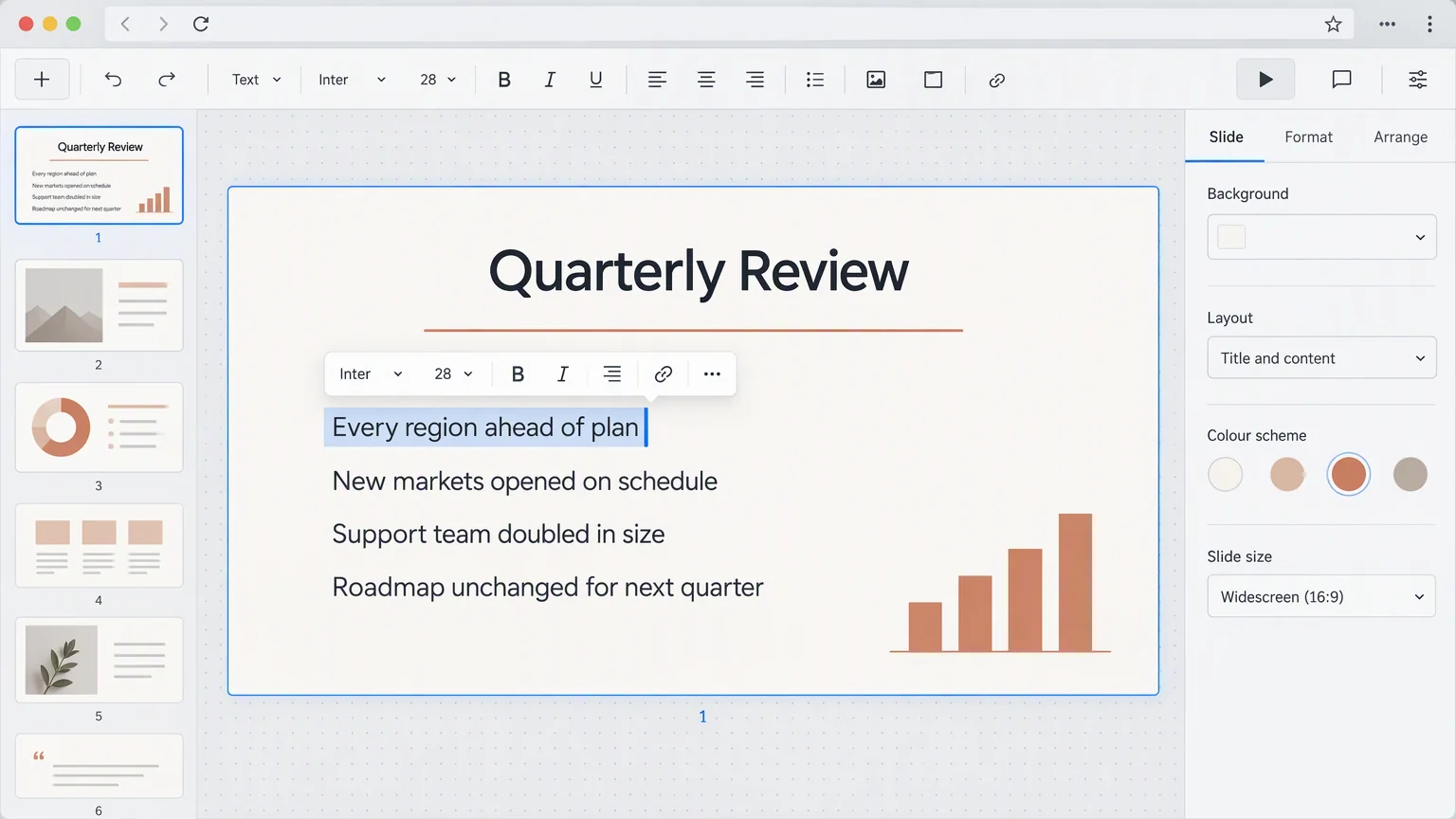
Task: Redo the last action
Action: point(167,80)
